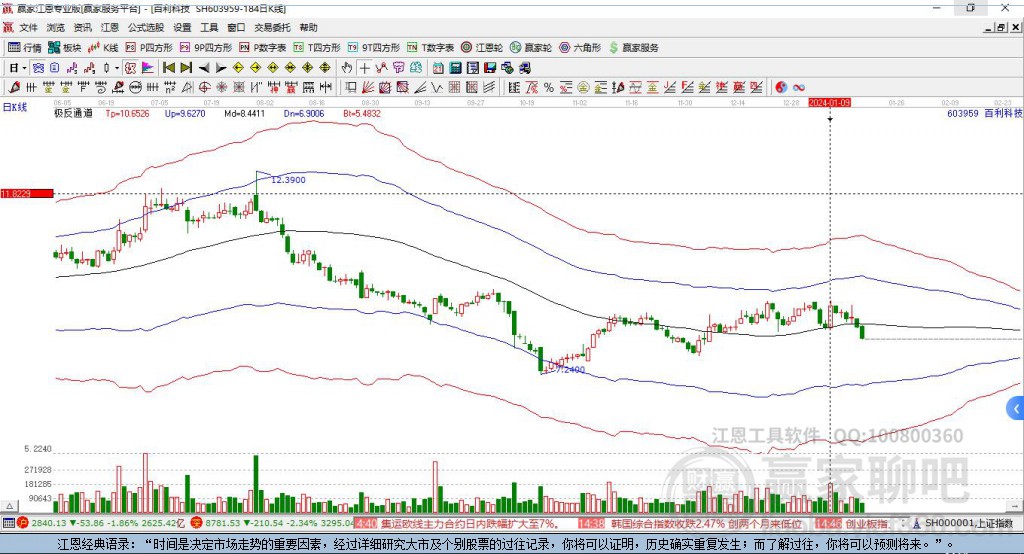
Task: Click the red 11.8229 price marker
Action: pyautogui.click(x=27, y=193)
